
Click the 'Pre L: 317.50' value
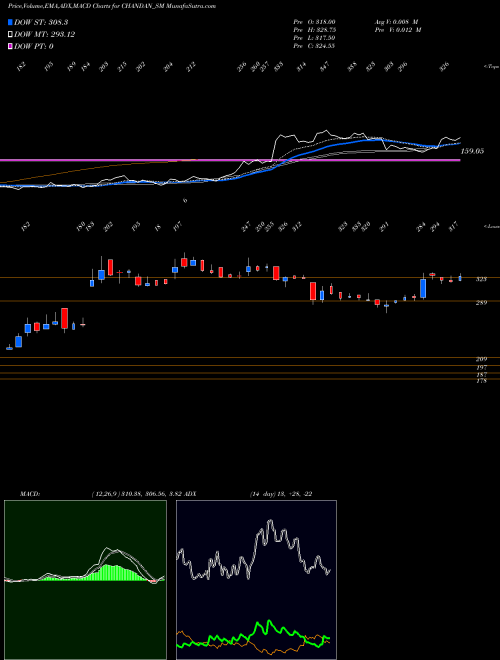click(x=314, y=38)
